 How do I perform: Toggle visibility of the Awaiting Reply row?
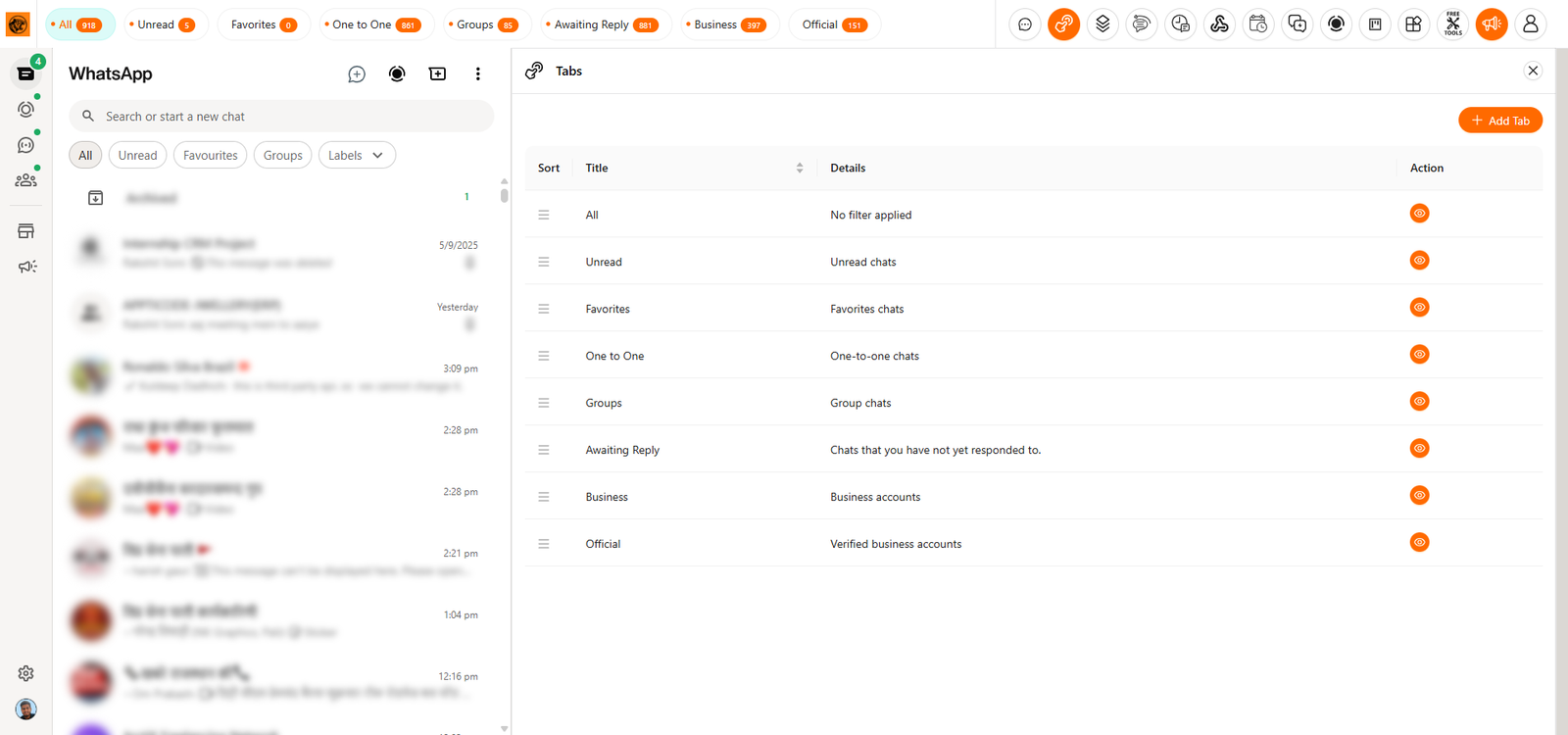[x=1419, y=449]
